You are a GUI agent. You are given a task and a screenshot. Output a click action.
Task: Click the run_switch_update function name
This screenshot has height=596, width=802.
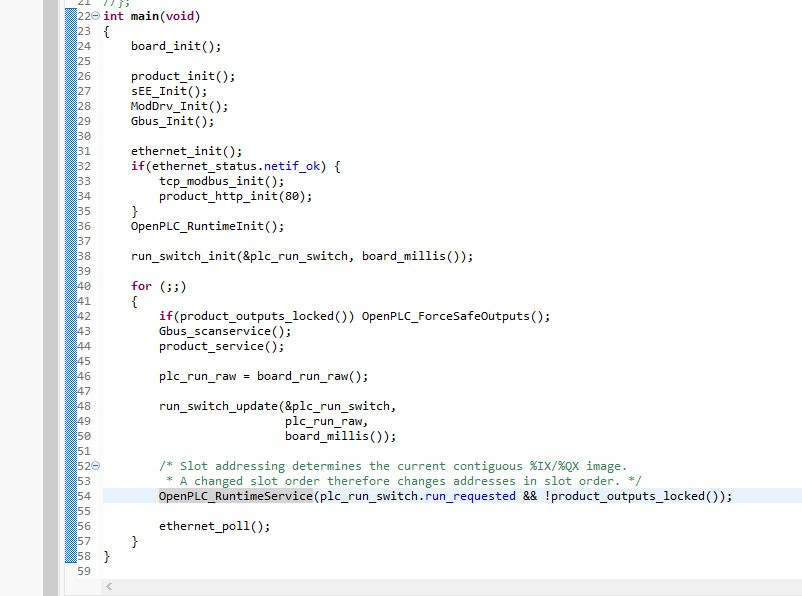(218, 406)
